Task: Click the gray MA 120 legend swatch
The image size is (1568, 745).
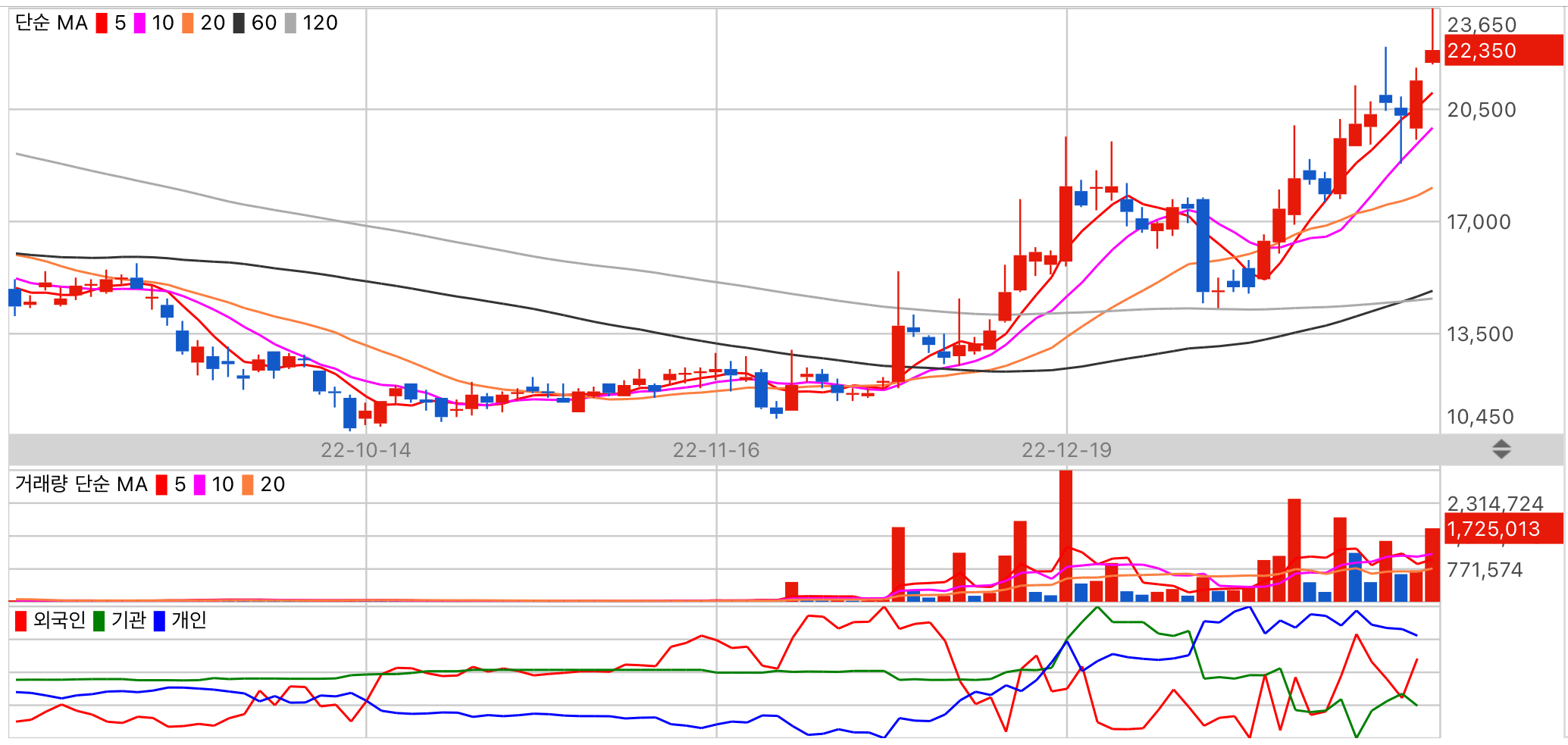Action: [x=290, y=23]
